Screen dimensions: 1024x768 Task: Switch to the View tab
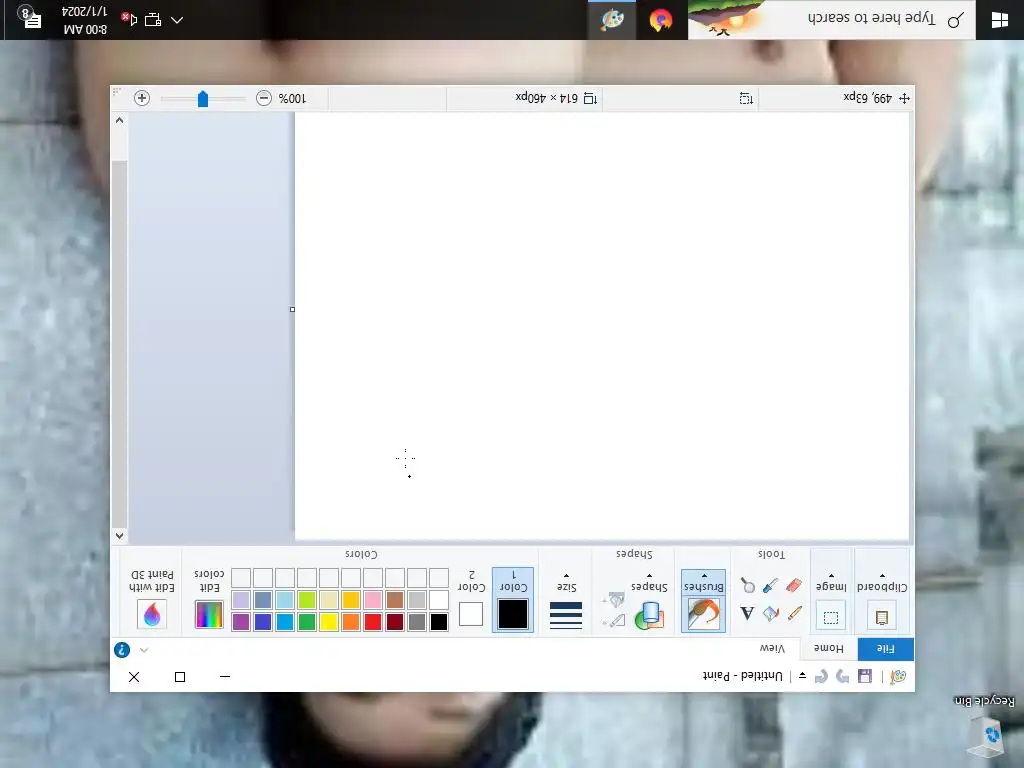point(772,648)
